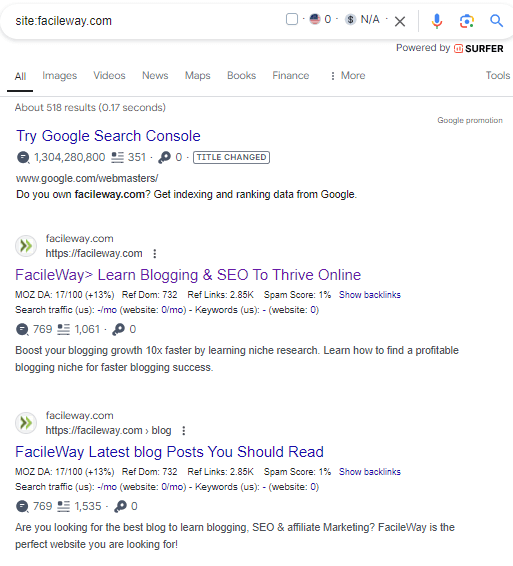The height and width of the screenshot is (566, 513).
Task: Click key icon in Latest blog Posts row
Action: tap(120, 506)
